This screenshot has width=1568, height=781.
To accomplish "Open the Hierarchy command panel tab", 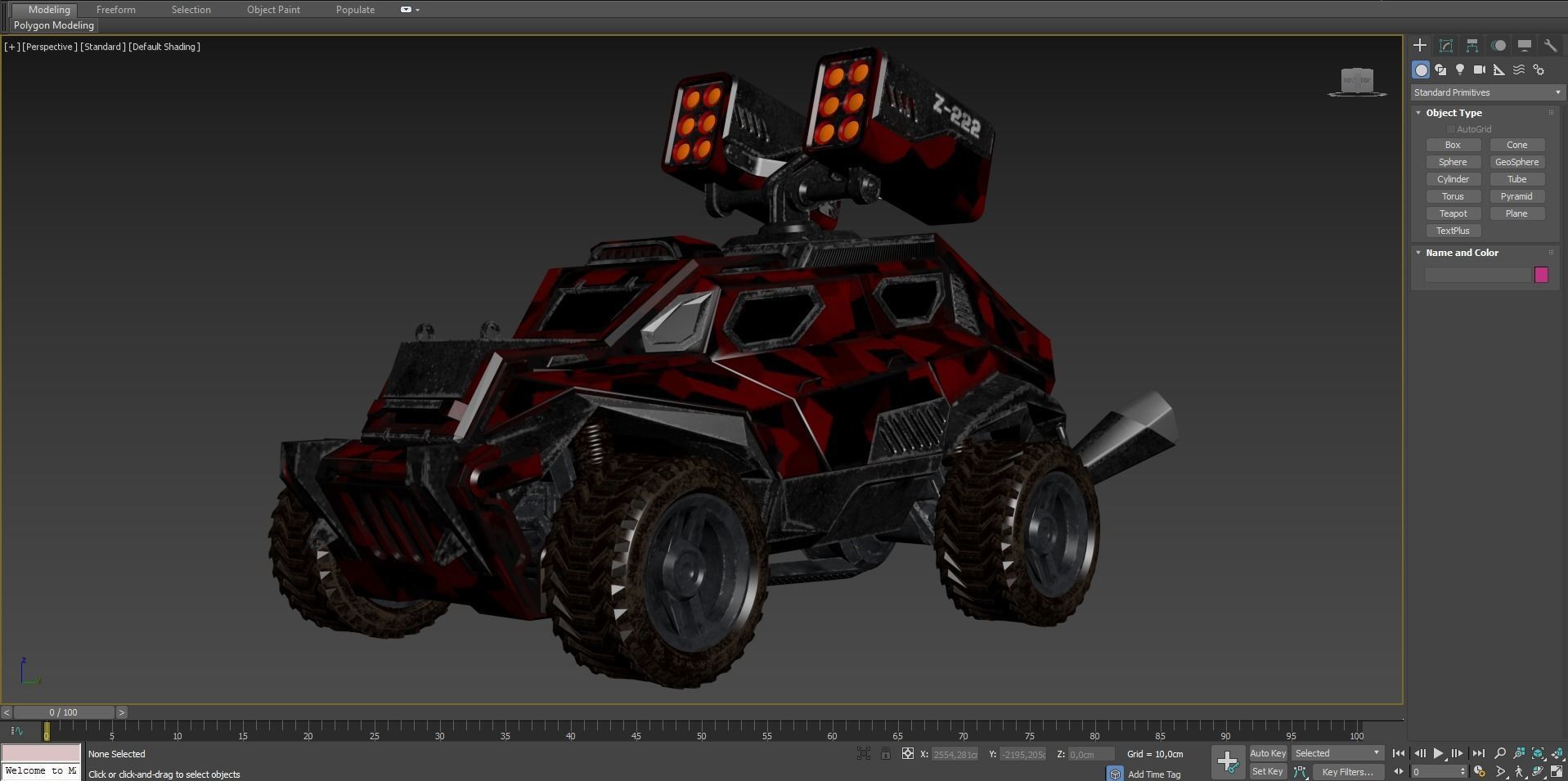I will click(1472, 46).
